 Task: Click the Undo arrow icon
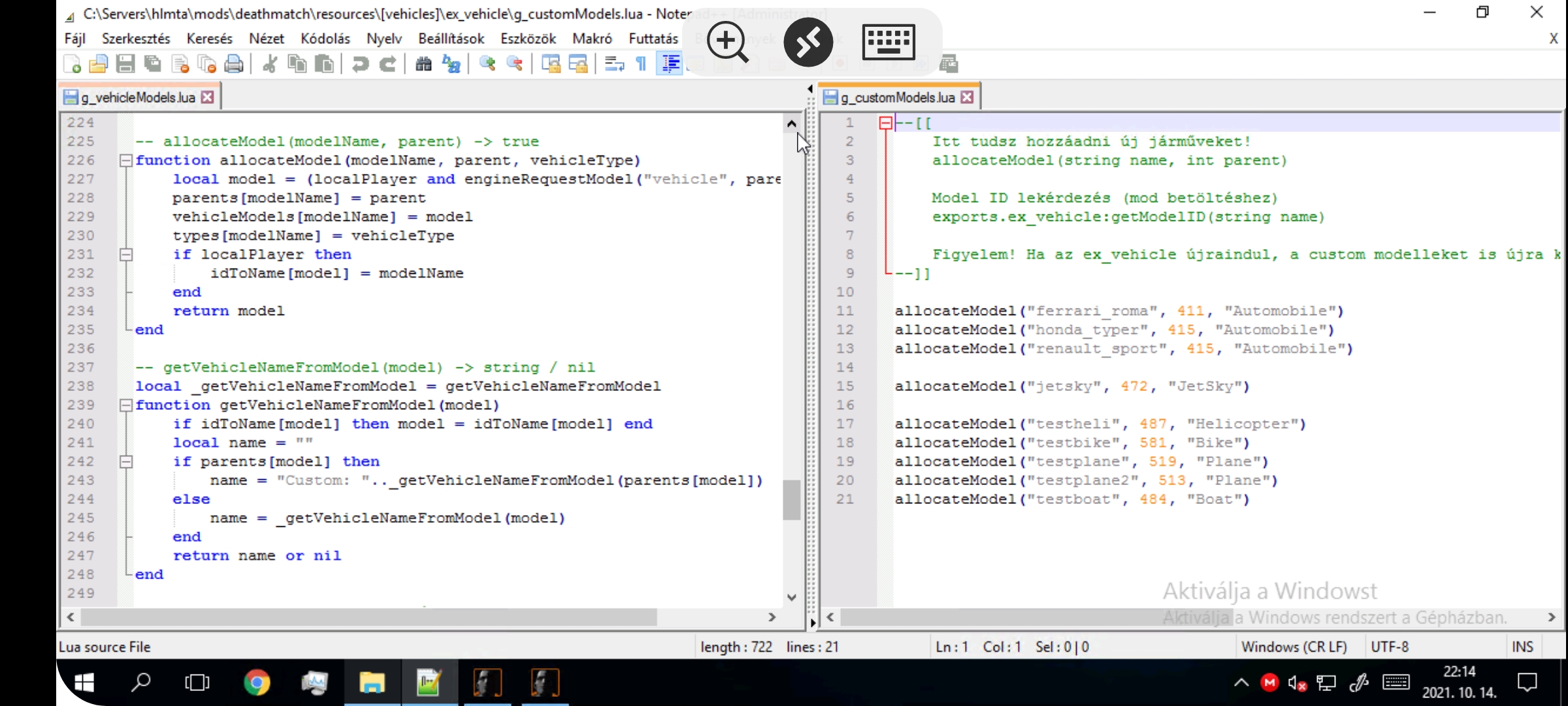[x=360, y=64]
